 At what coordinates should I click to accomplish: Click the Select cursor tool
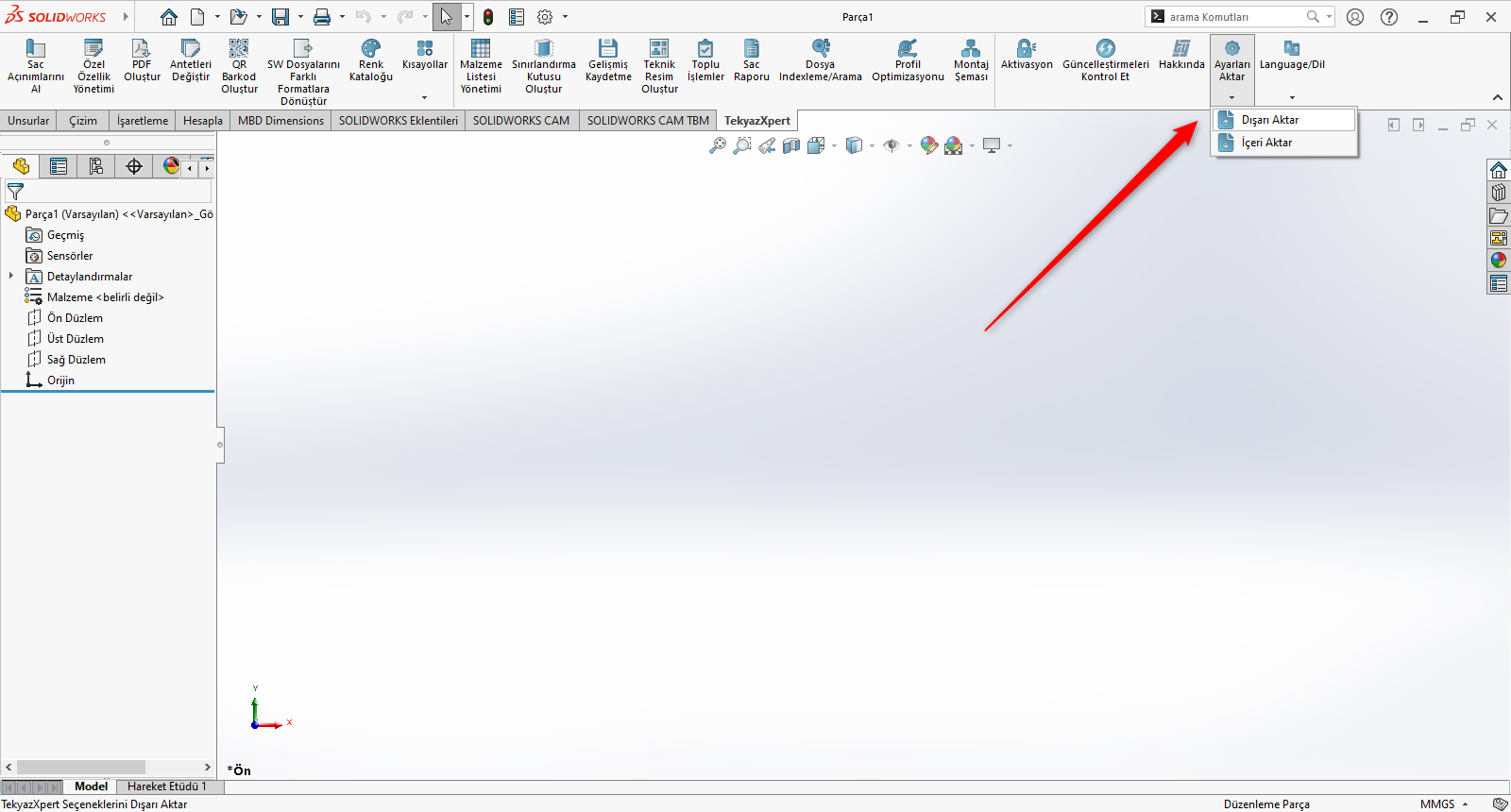[x=447, y=17]
